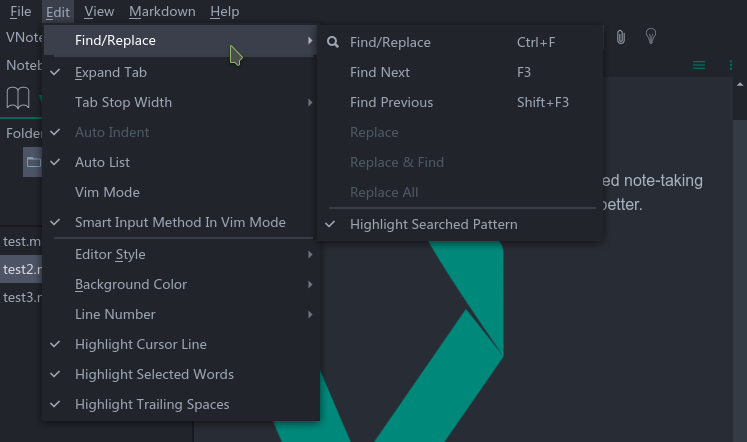Expand the Tab Stop Width submenu
The width and height of the screenshot is (747, 442).
(181, 102)
